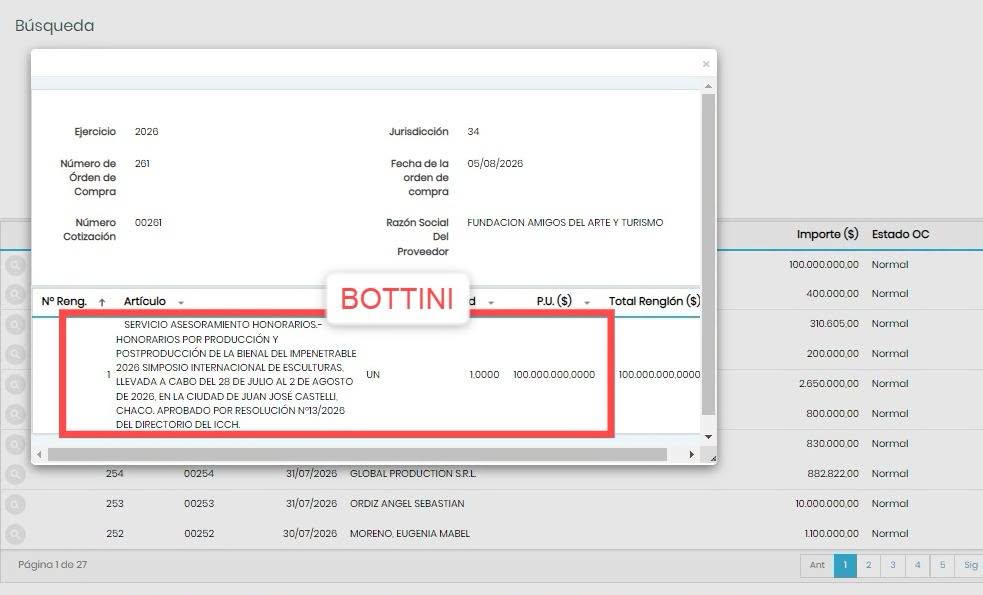The height and width of the screenshot is (595, 983).
Task: Click popup horizontal scrollbar right arrow
Action: pos(691,455)
